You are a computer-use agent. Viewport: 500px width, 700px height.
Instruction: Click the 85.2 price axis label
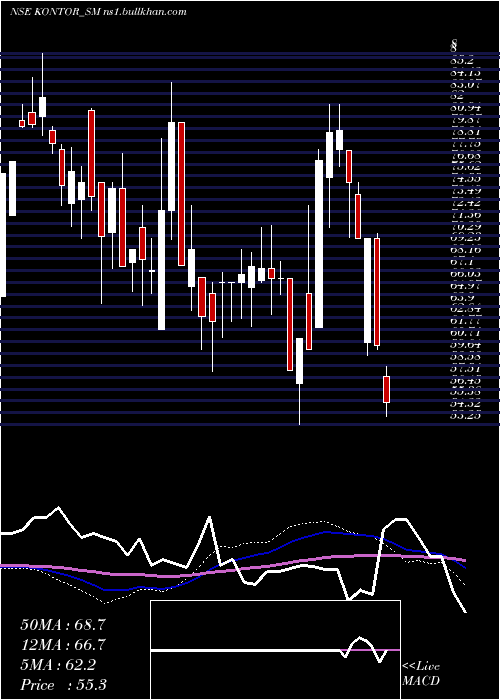coord(463,59)
